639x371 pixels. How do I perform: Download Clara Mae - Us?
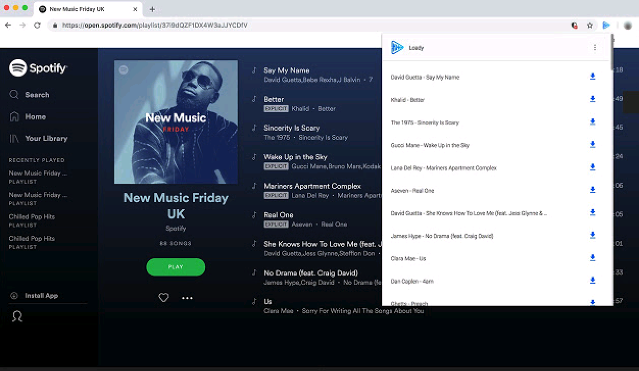593,258
